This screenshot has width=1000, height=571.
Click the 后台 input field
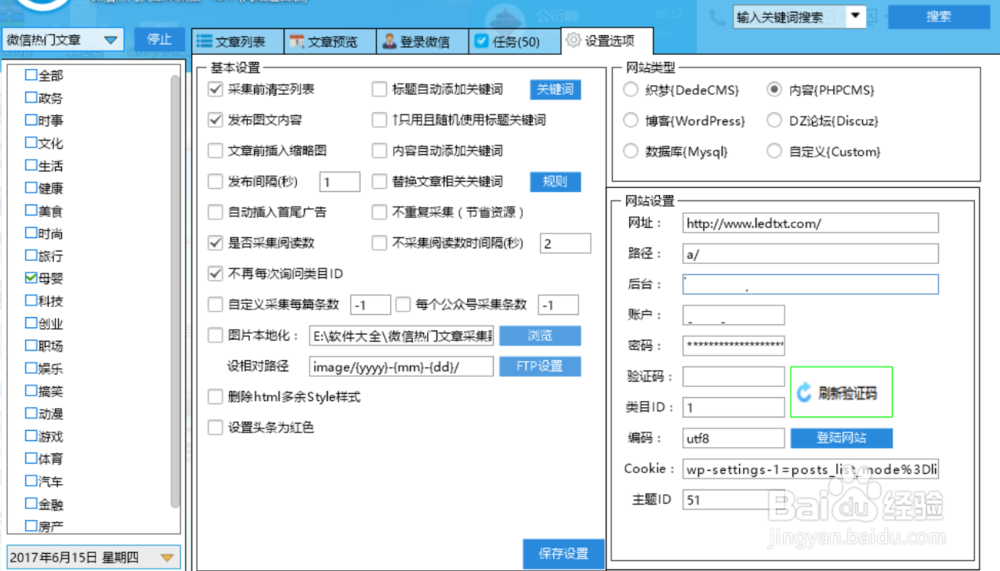coord(811,285)
